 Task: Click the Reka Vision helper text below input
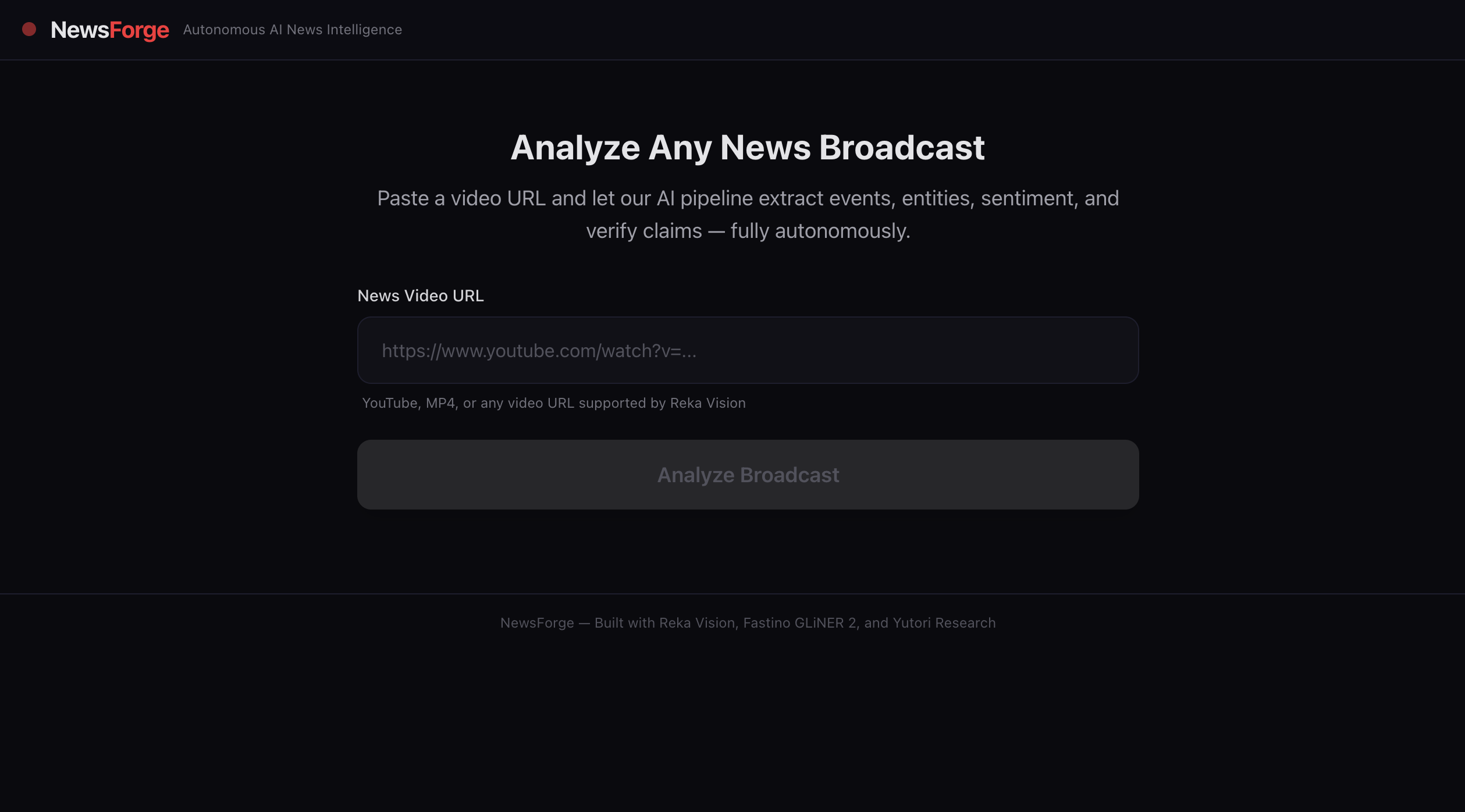click(x=707, y=403)
